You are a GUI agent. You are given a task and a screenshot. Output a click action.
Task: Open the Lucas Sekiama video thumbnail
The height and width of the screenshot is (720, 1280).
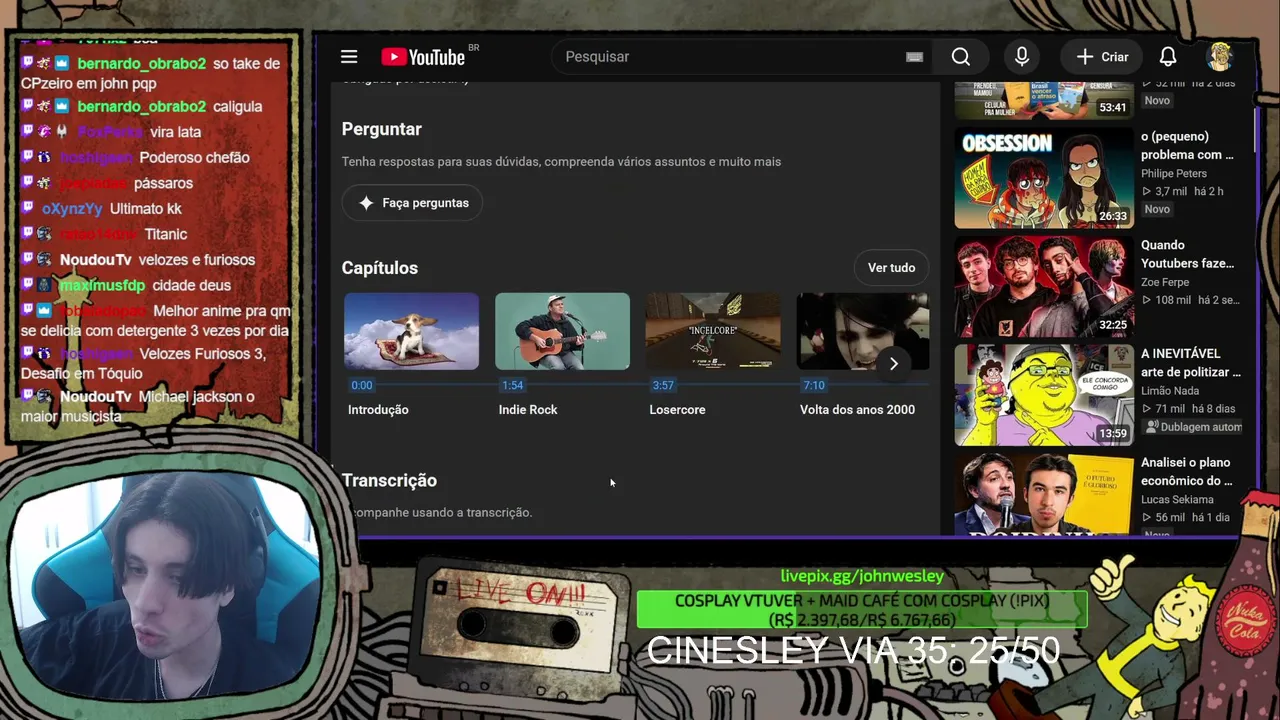pyautogui.click(x=1044, y=495)
